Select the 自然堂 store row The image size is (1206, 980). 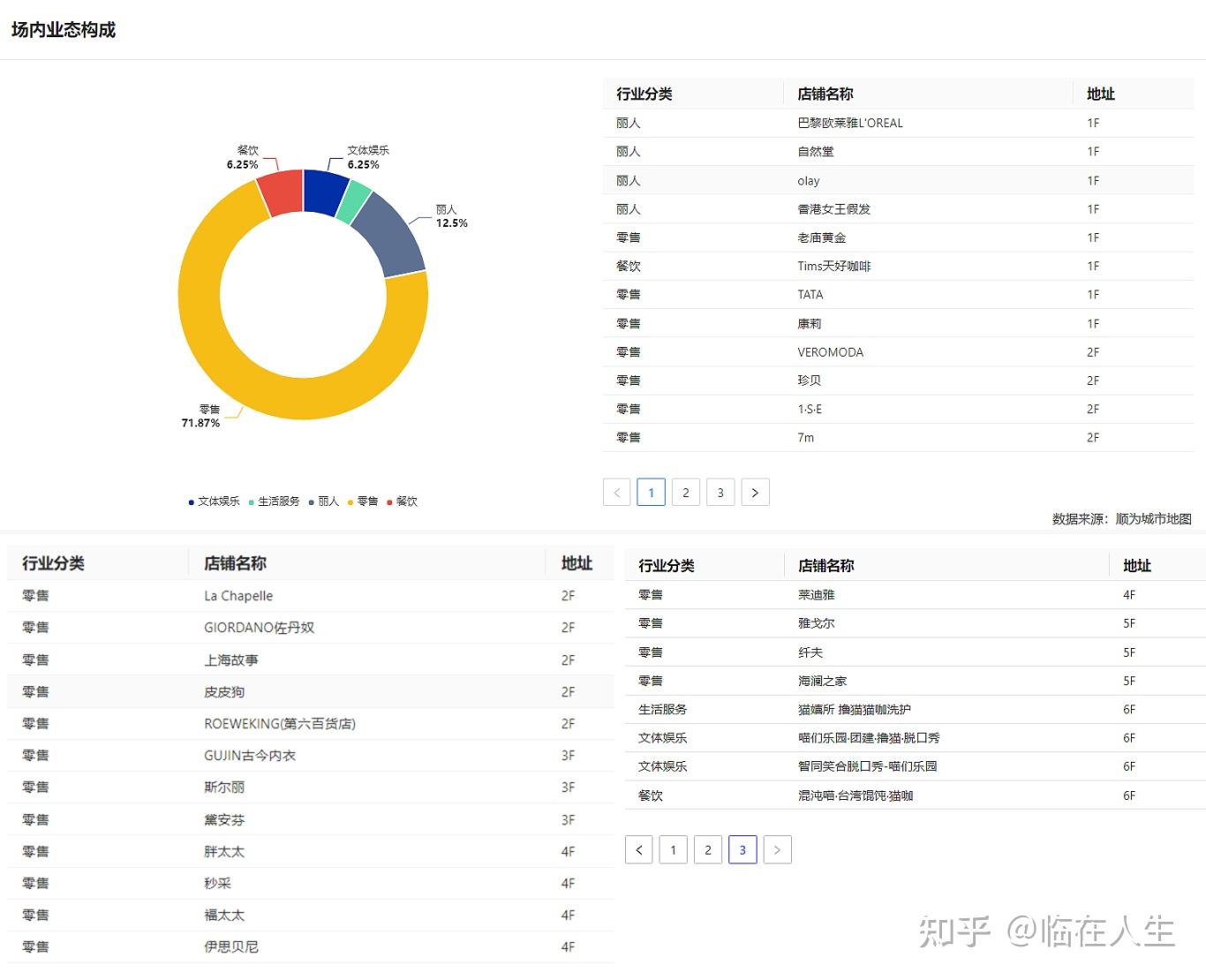pos(898,151)
